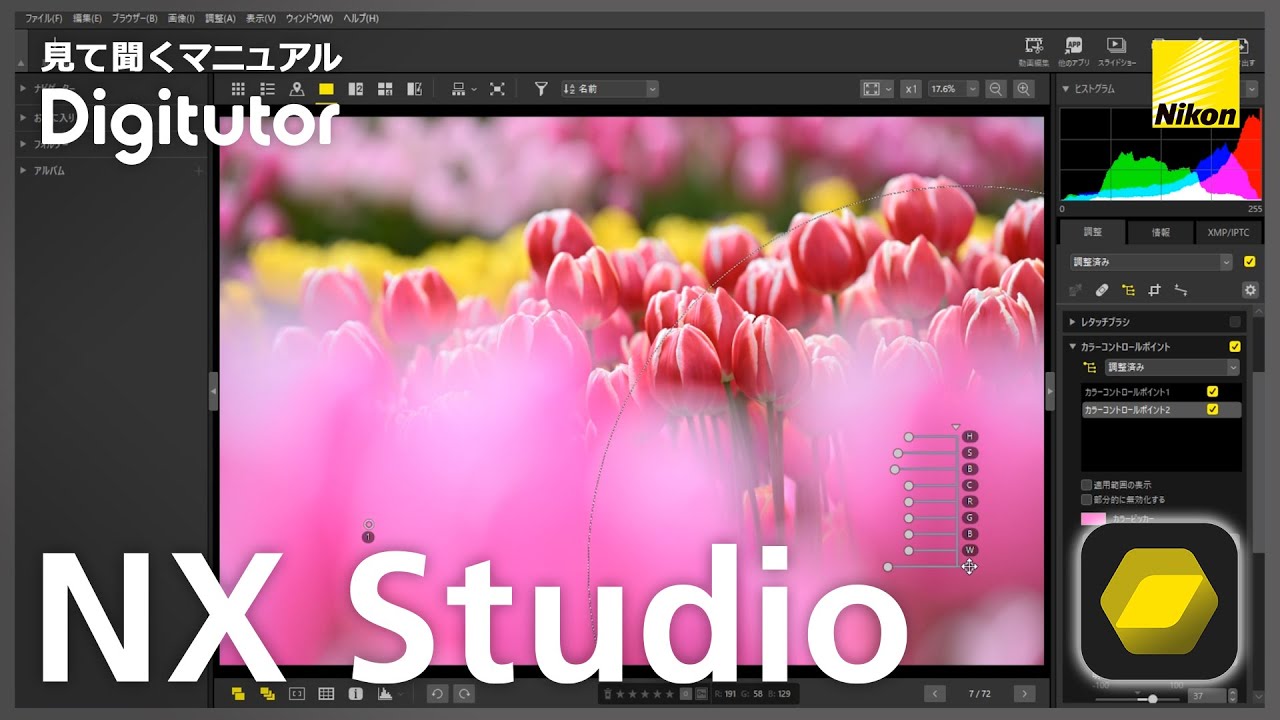
Task: Rotate image counter-clockwise
Action: pyautogui.click(x=436, y=693)
